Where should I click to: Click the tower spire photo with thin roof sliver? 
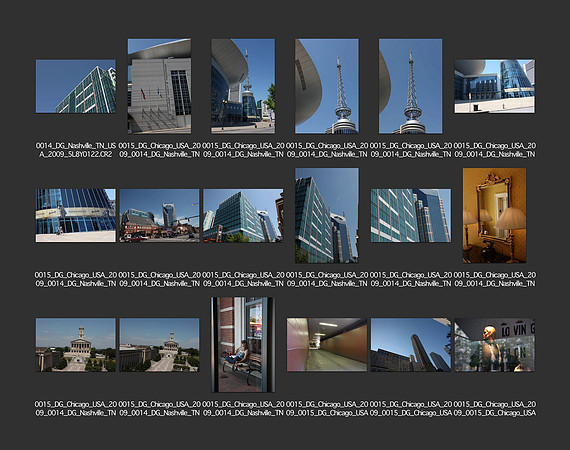coord(410,86)
